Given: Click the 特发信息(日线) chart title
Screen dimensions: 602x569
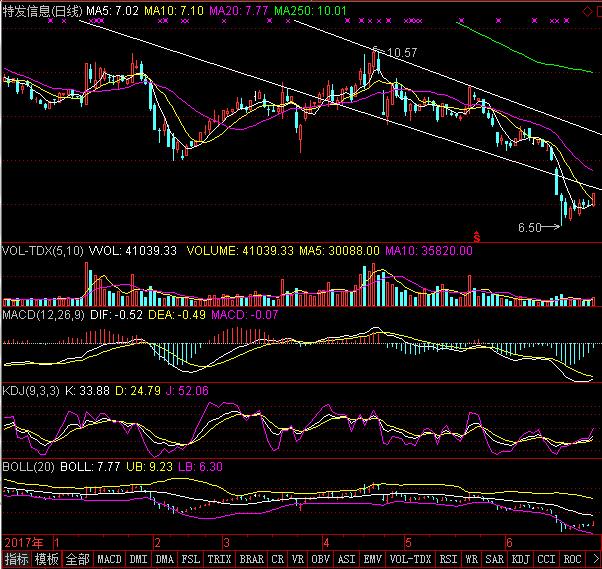Looking at the screenshot, I should coord(42,11).
